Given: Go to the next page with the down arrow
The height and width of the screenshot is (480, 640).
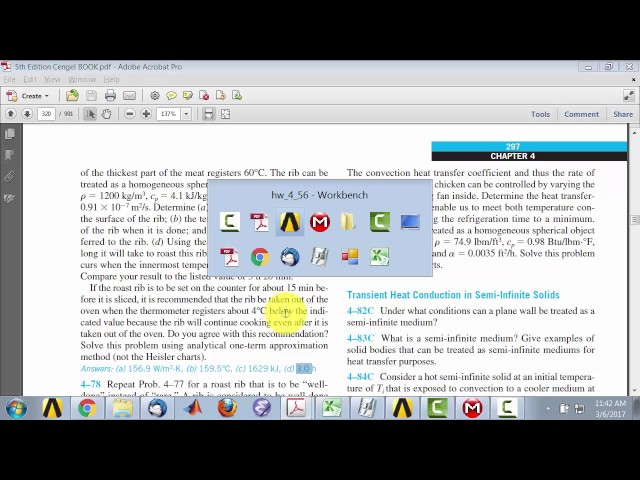Looking at the screenshot, I should coord(27,114).
